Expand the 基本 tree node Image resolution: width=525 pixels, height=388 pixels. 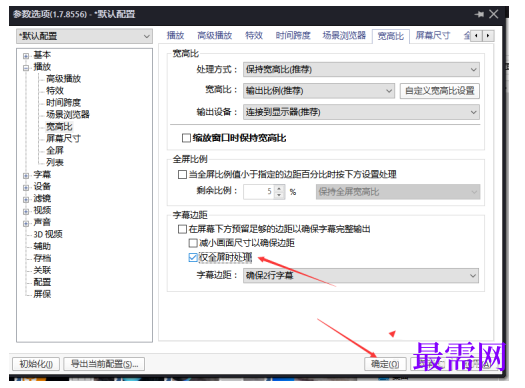[26, 56]
